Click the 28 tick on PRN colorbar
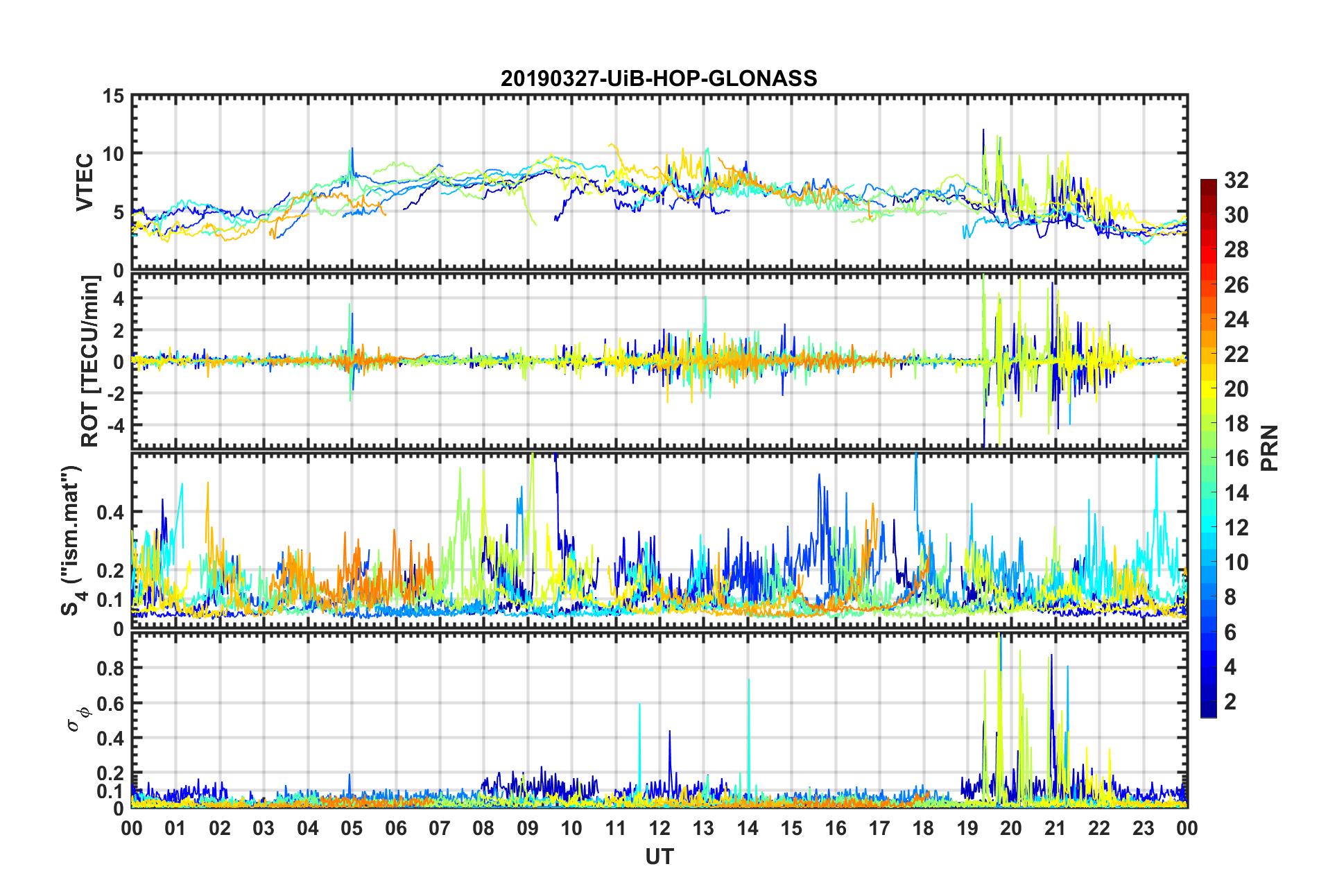The width and height of the screenshot is (1319, 896). click(x=1236, y=250)
